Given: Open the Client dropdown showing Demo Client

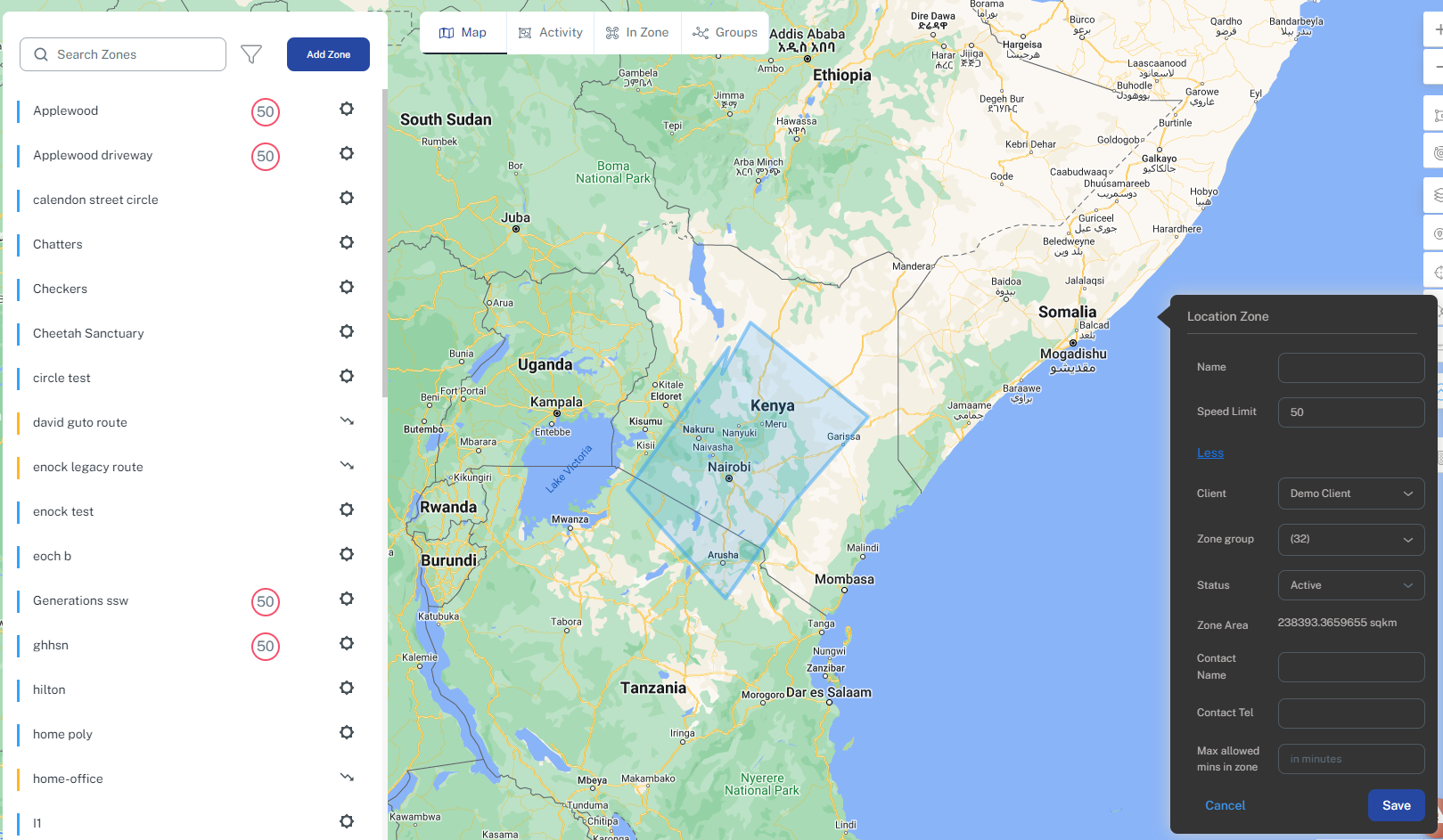Looking at the screenshot, I should (x=1350, y=493).
